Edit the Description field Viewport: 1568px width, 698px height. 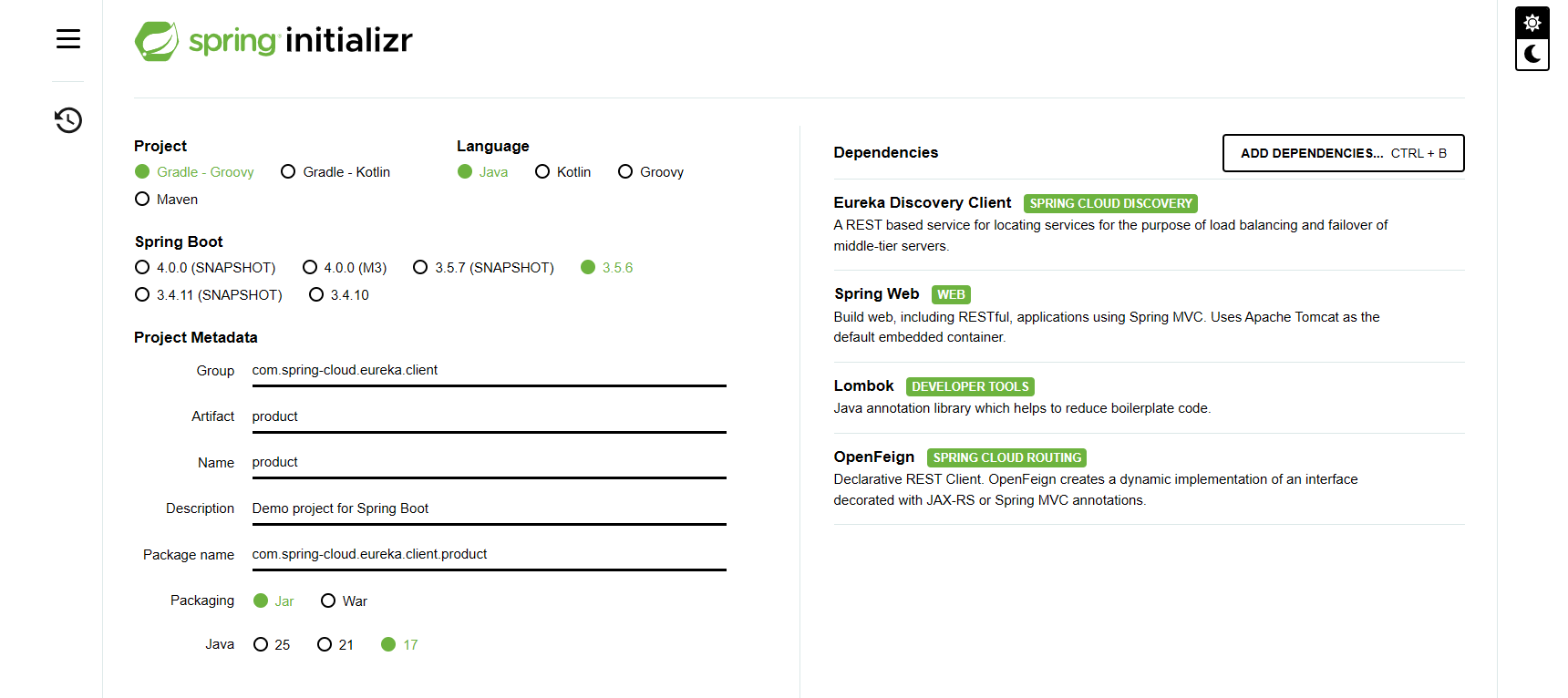point(490,508)
